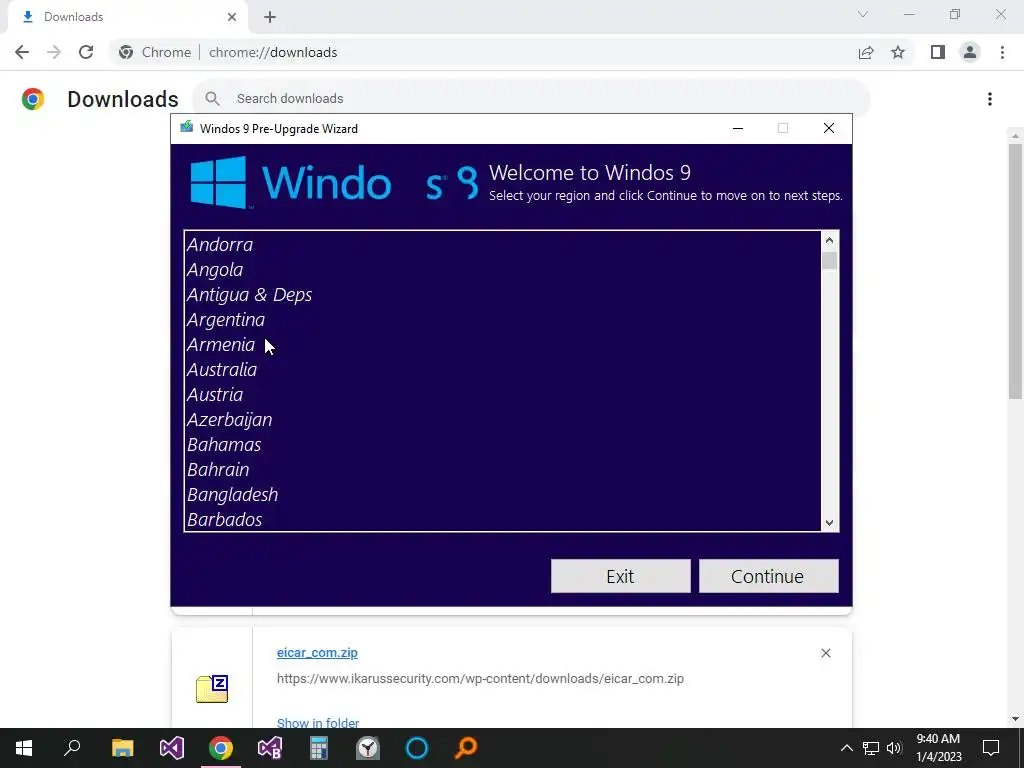
Task: Click the eicar_com.zip file icon
Action: [x=212, y=688]
